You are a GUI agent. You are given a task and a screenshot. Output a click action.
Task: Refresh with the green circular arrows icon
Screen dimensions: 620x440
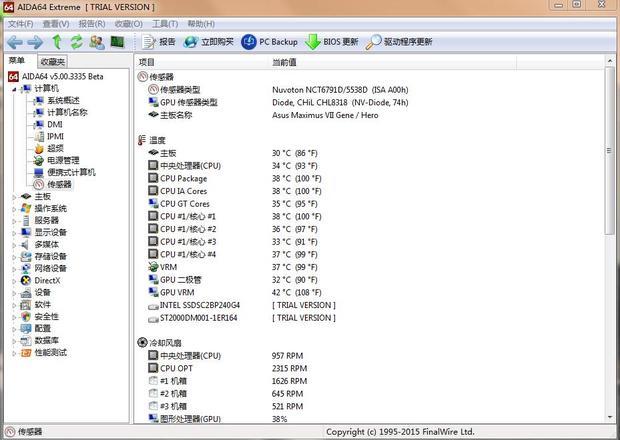77,42
